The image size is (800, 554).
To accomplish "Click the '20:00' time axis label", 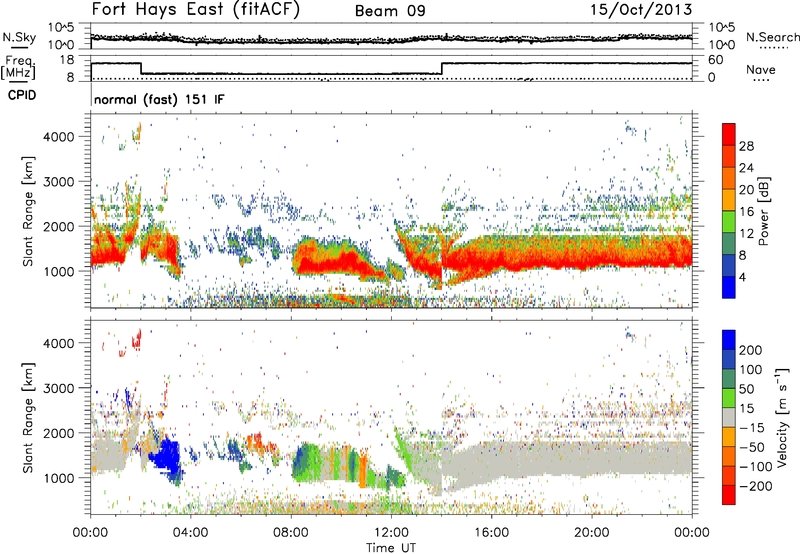I will pos(591,533).
